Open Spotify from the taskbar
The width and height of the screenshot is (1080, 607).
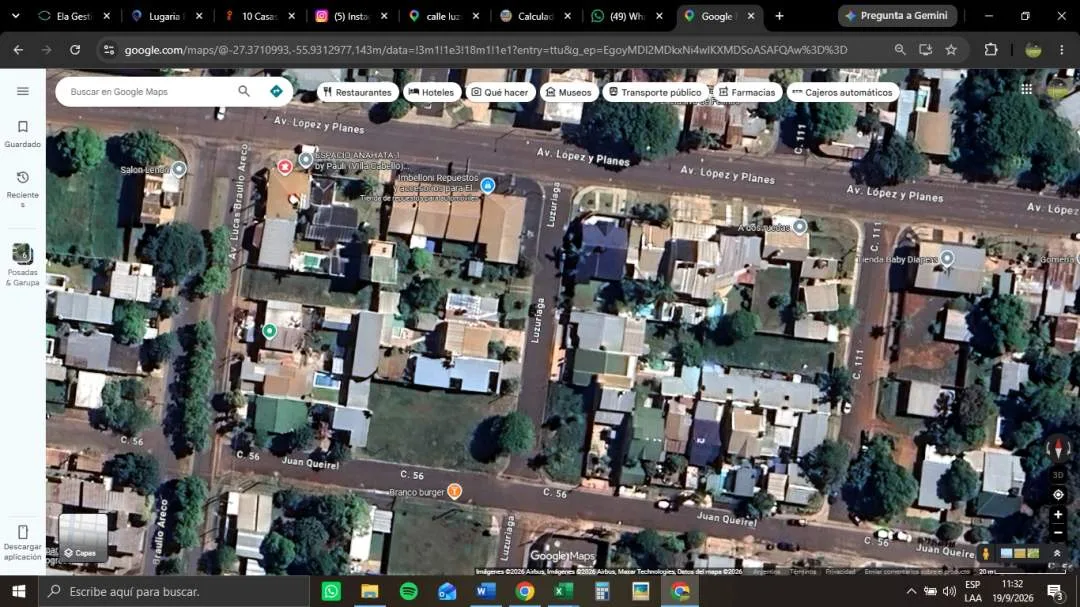408,591
